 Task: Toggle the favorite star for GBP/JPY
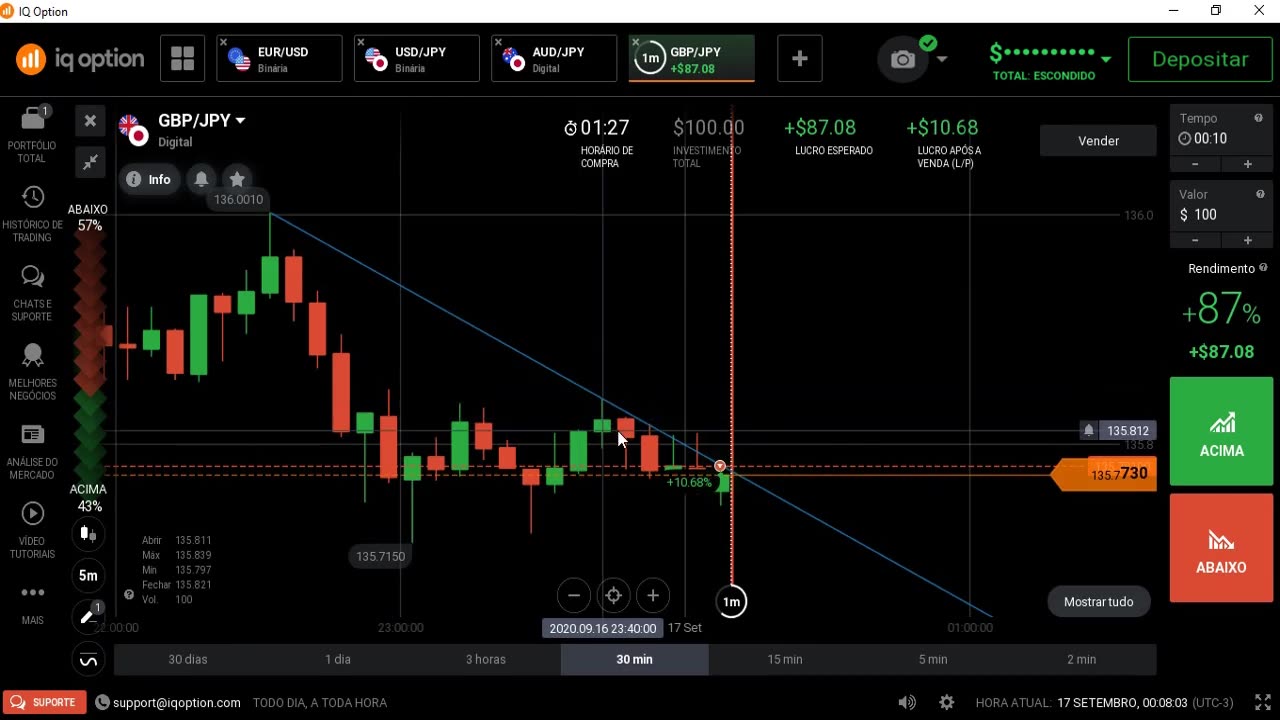(x=237, y=179)
